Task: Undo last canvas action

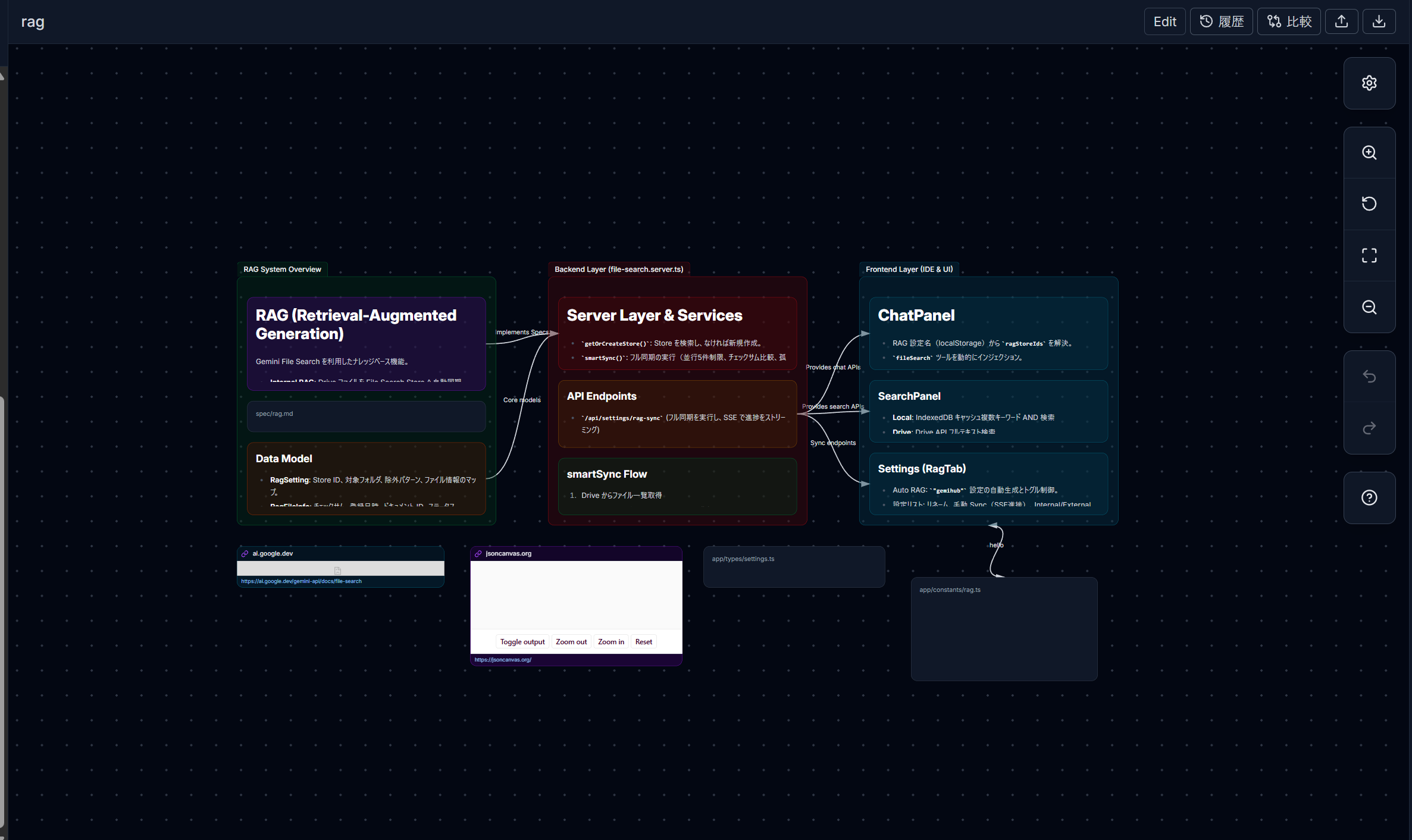Action: point(1369,377)
